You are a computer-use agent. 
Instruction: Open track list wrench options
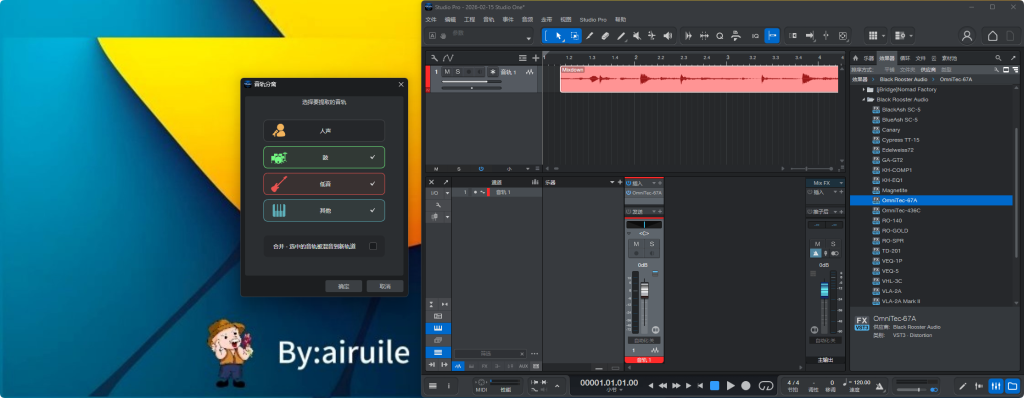coord(434,58)
